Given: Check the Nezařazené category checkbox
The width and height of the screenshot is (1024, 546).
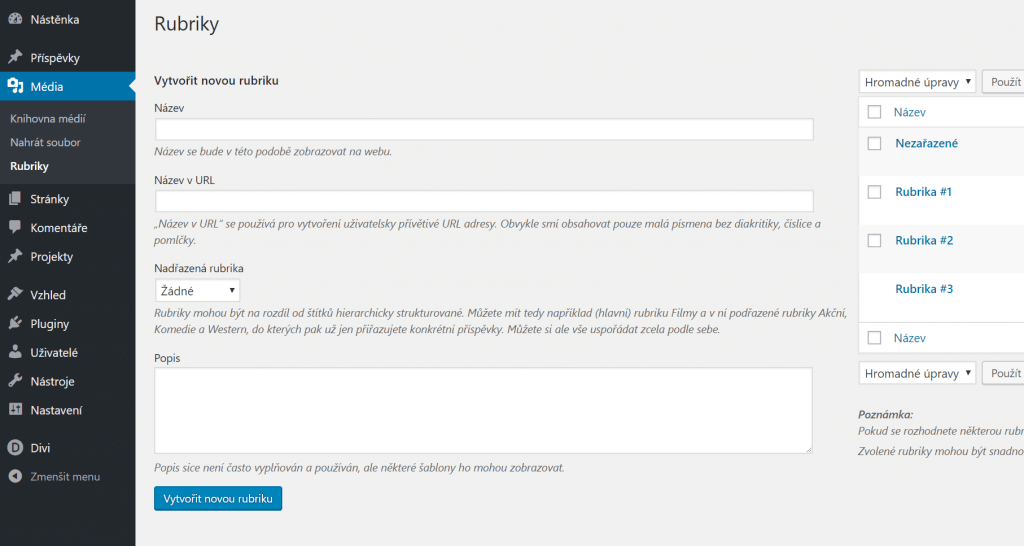Looking at the screenshot, I should pos(874,144).
